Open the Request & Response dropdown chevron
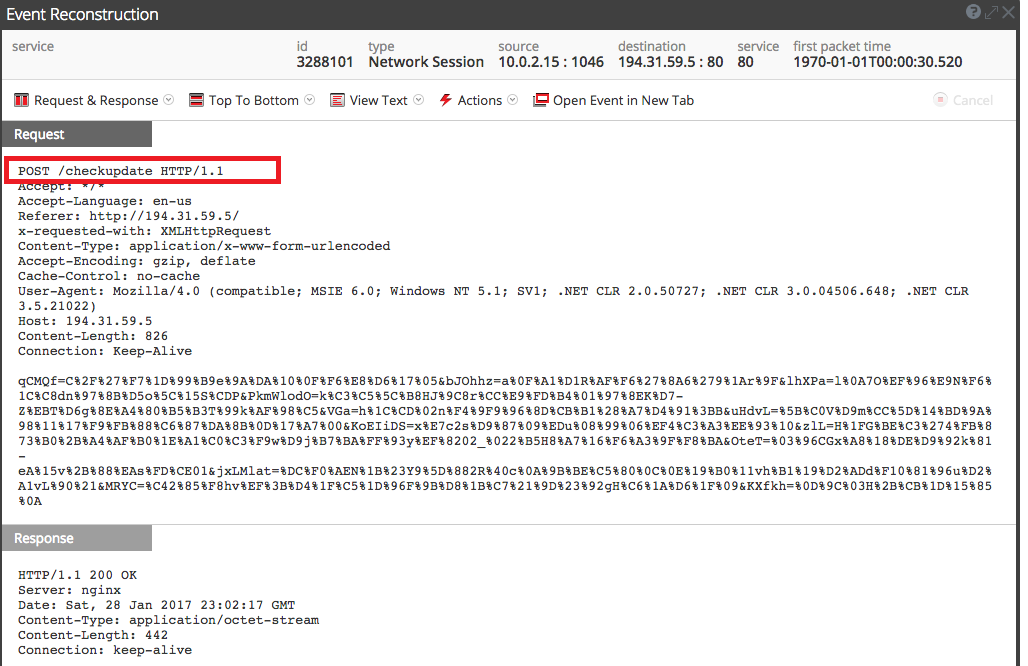This screenshot has height=666, width=1028. [168, 100]
